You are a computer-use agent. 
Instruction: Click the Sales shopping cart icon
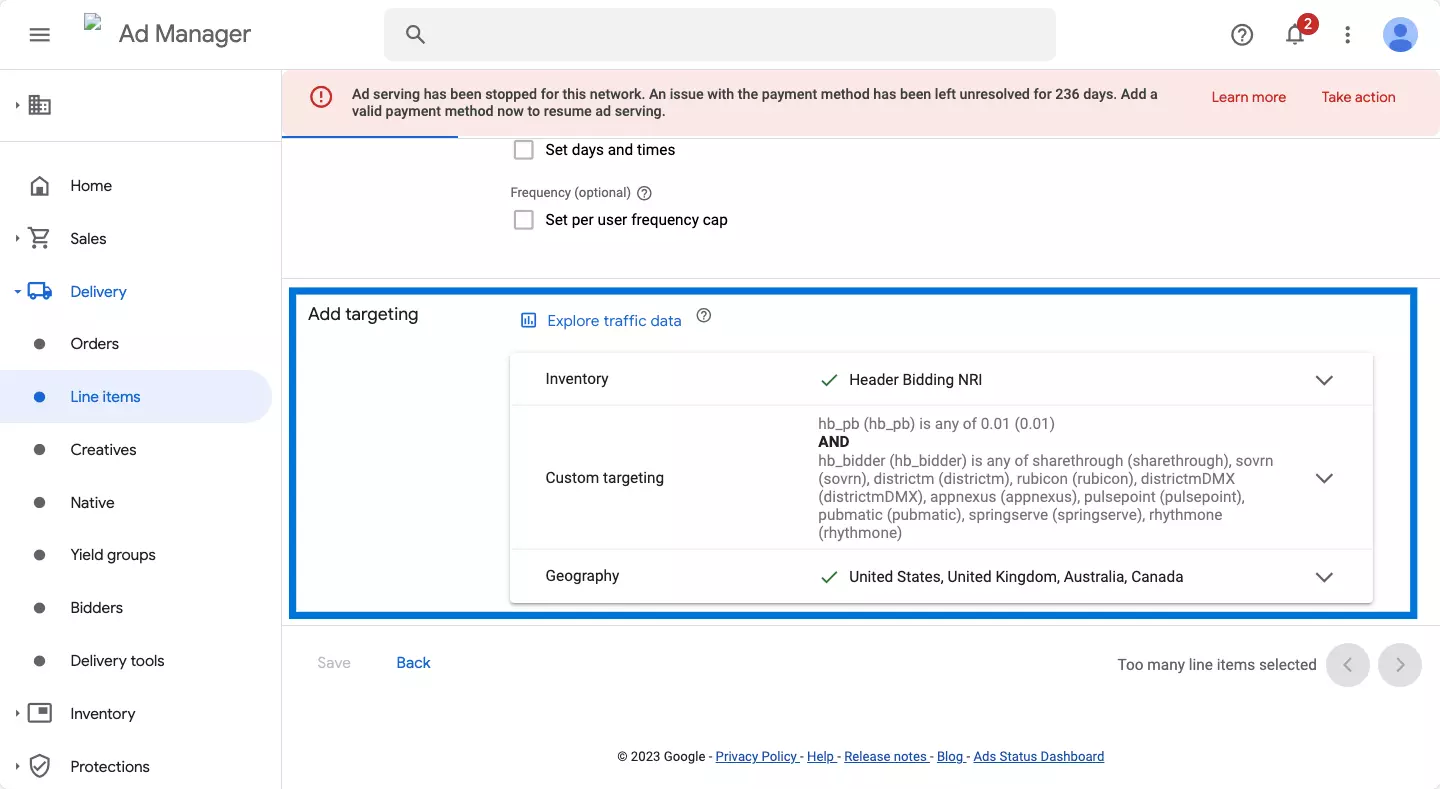40,239
